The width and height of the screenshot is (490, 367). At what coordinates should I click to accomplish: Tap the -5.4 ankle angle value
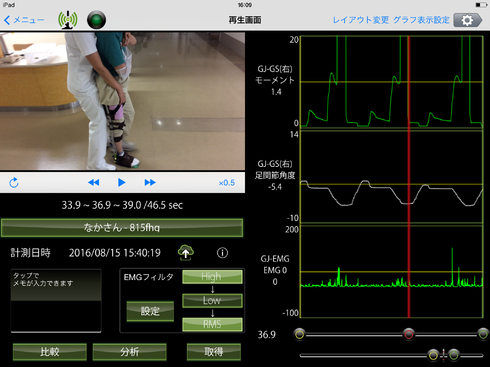tap(275, 187)
